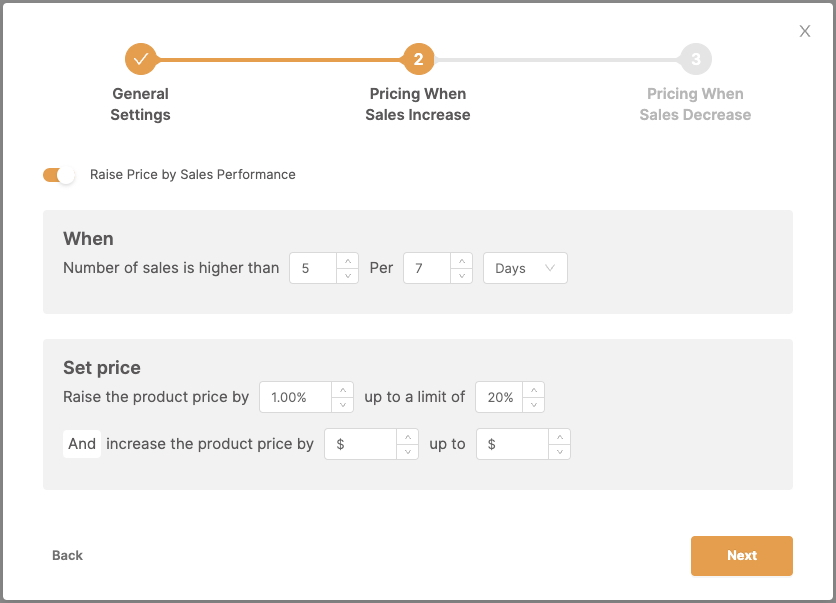Click the up arrow beside 1.00% raise field
Screen dimensions: 836x603
343,389
